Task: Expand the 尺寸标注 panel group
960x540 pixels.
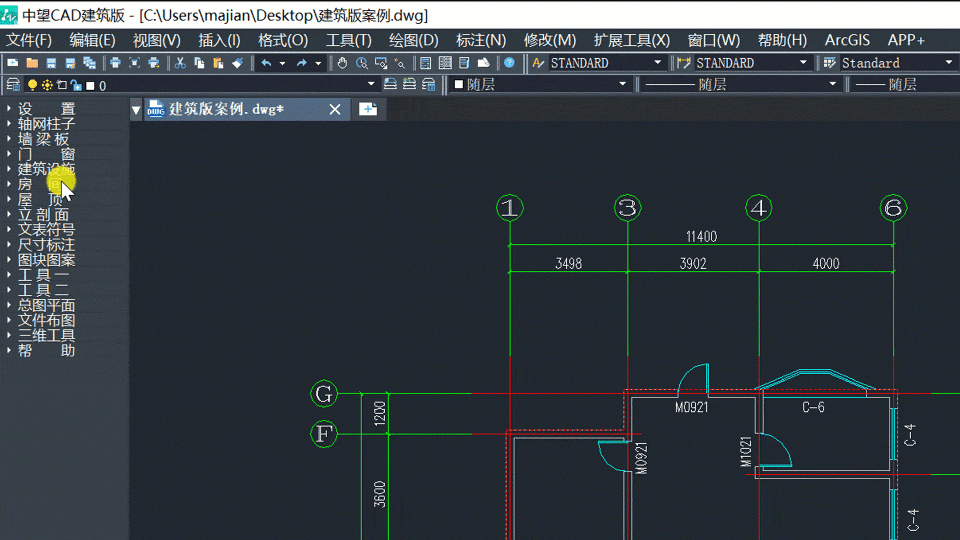Action: coord(47,245)
